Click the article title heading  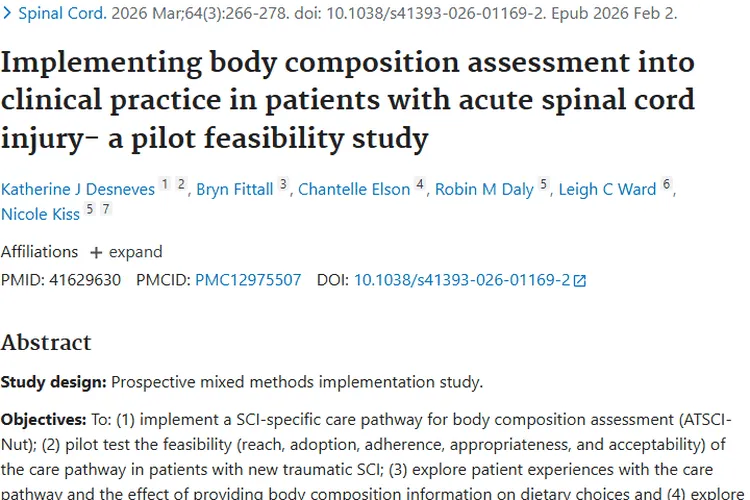[x=346, y=99]
